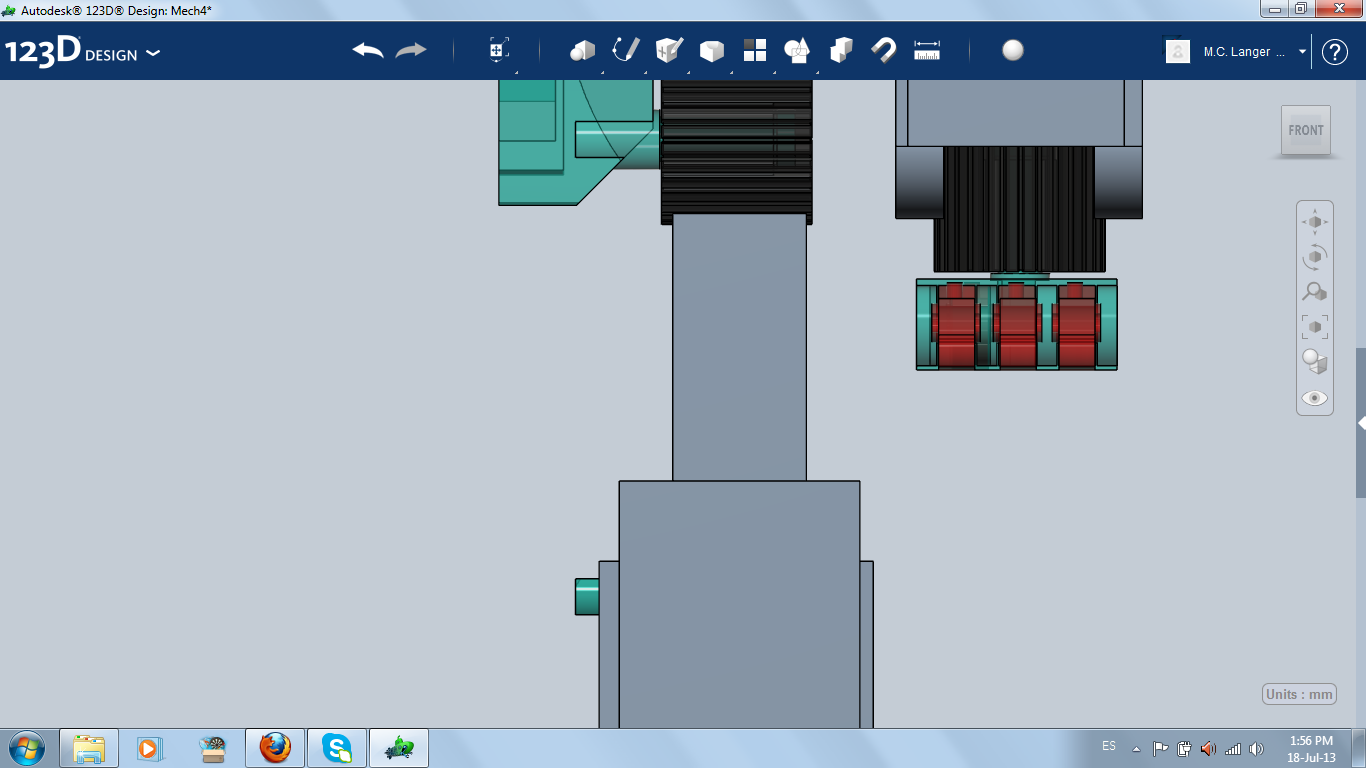Open the Transform tool

[498, 50]
